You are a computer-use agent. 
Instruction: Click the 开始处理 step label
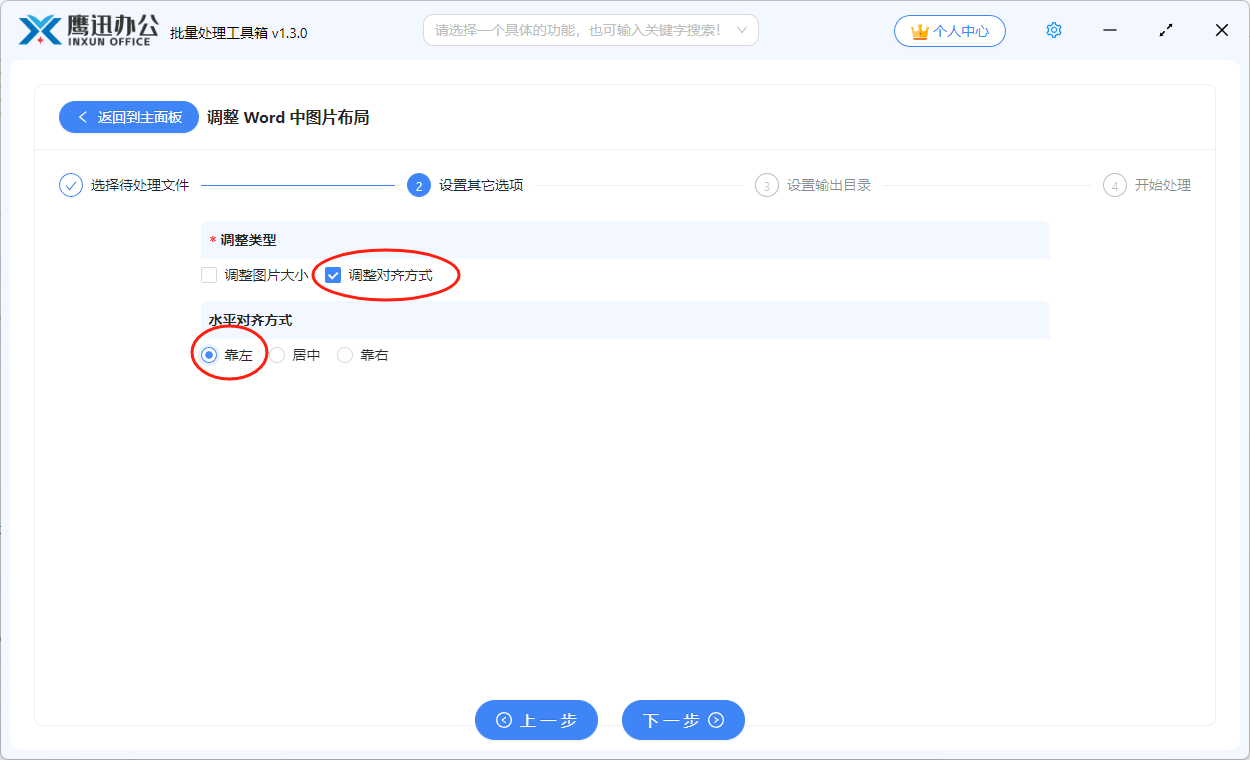point(1163,185)
